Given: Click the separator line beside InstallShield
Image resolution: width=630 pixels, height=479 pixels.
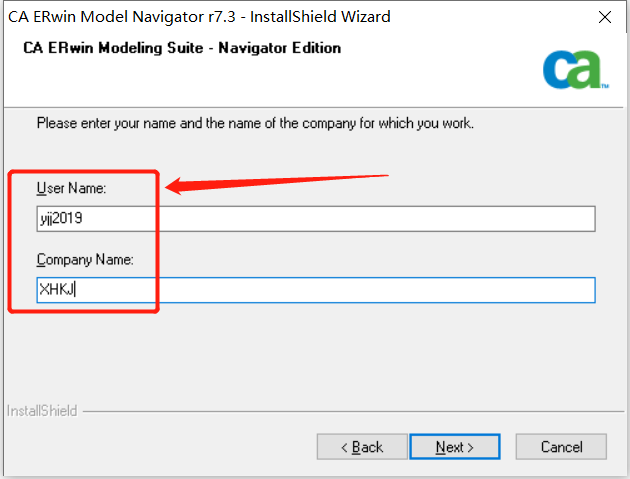Looking at the screenshot, I should point(353,411).
